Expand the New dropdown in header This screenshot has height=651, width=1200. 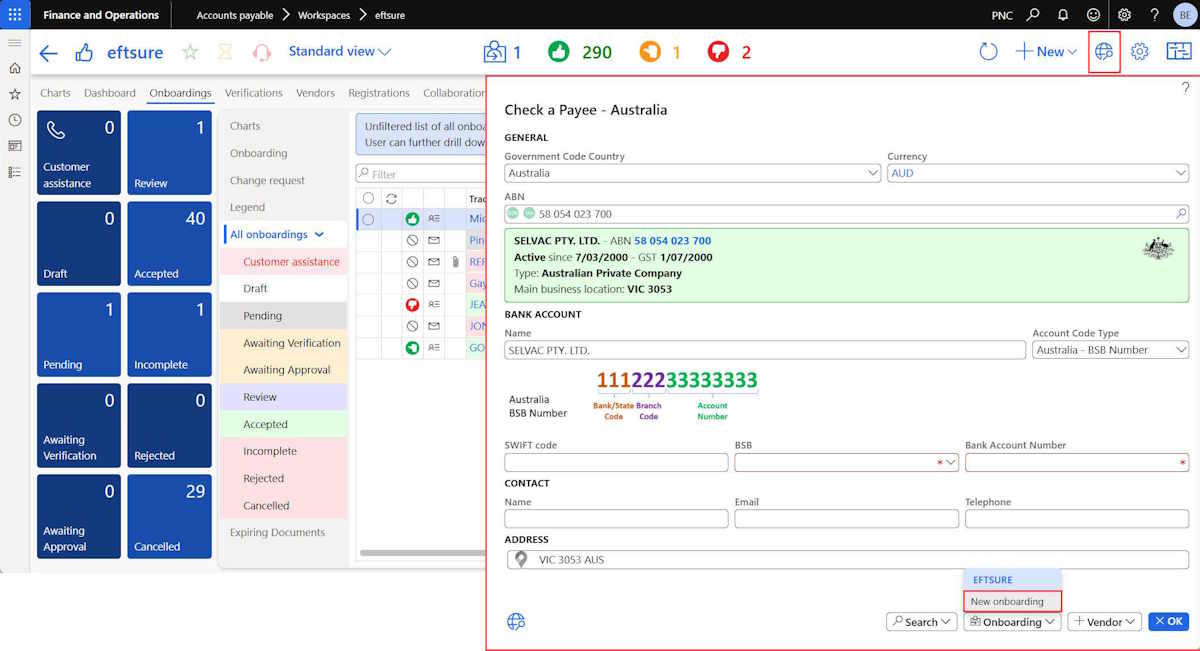(1046, 52)
